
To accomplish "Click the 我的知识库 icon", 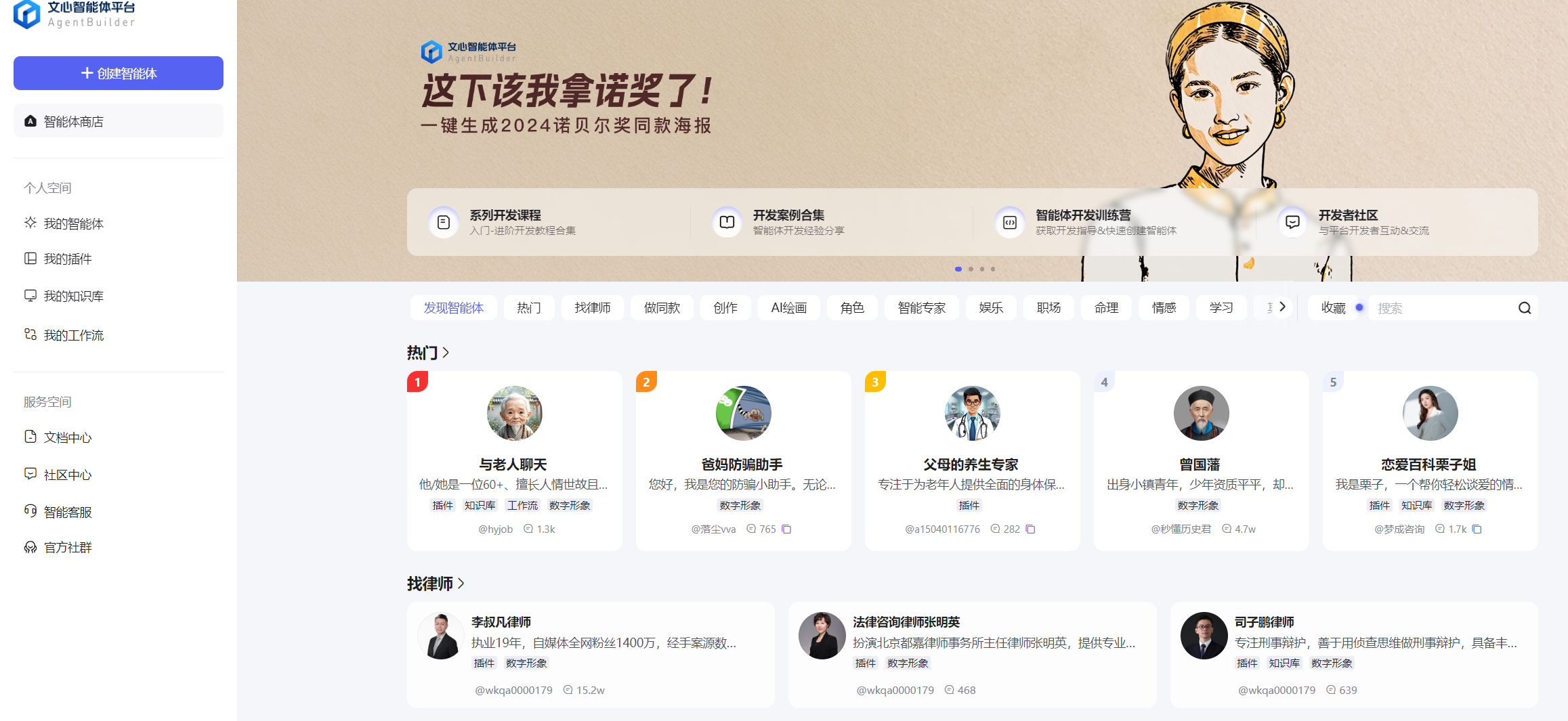I will click(30, 296).
